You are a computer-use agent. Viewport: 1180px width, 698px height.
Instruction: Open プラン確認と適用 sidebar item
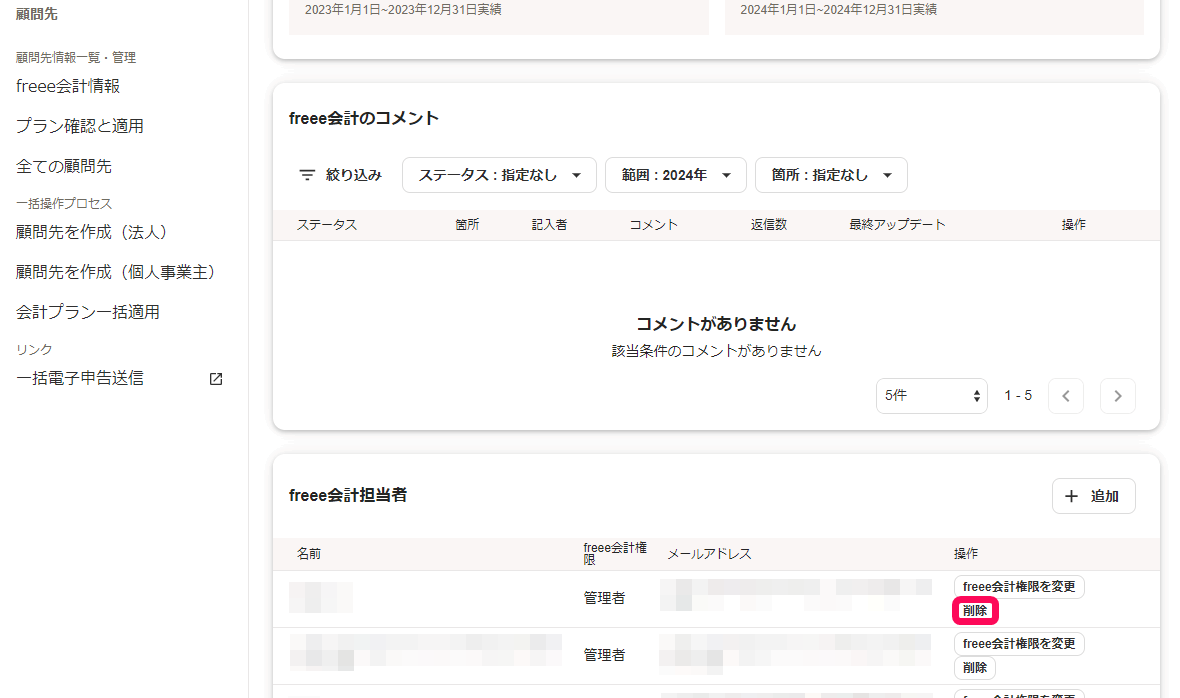[x=80, y=126]
